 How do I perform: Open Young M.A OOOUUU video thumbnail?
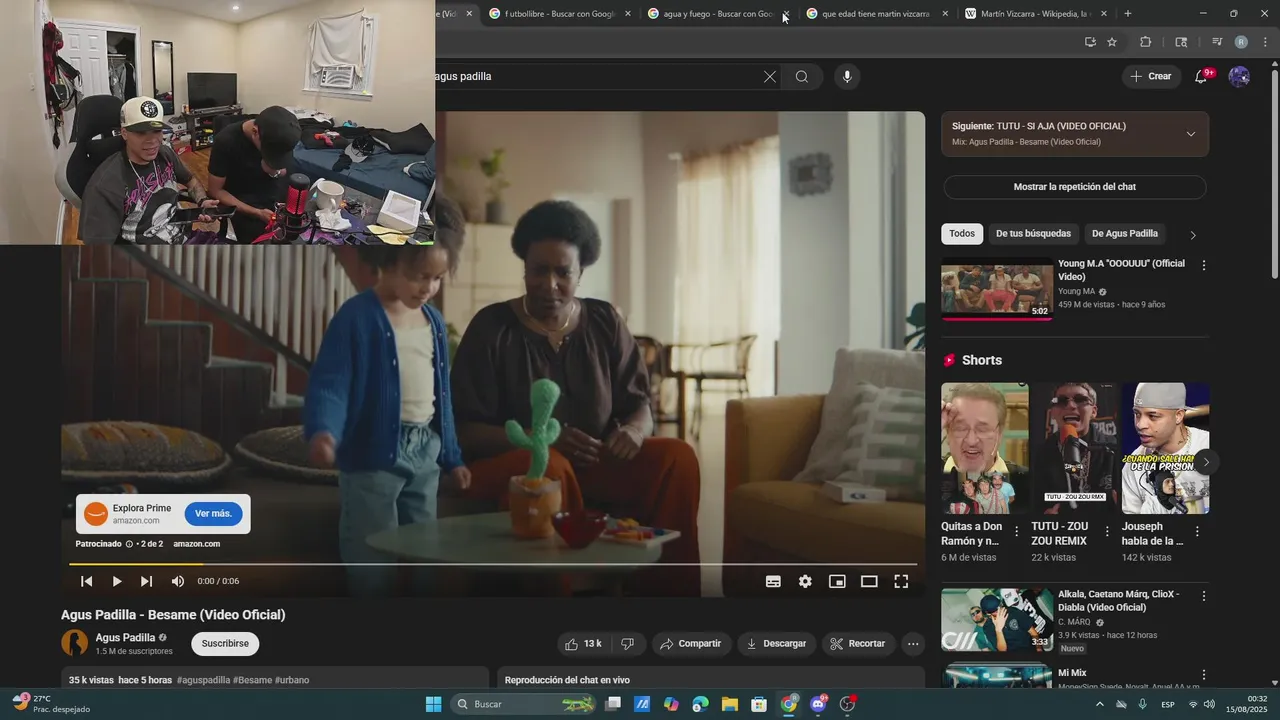point(997,288)
